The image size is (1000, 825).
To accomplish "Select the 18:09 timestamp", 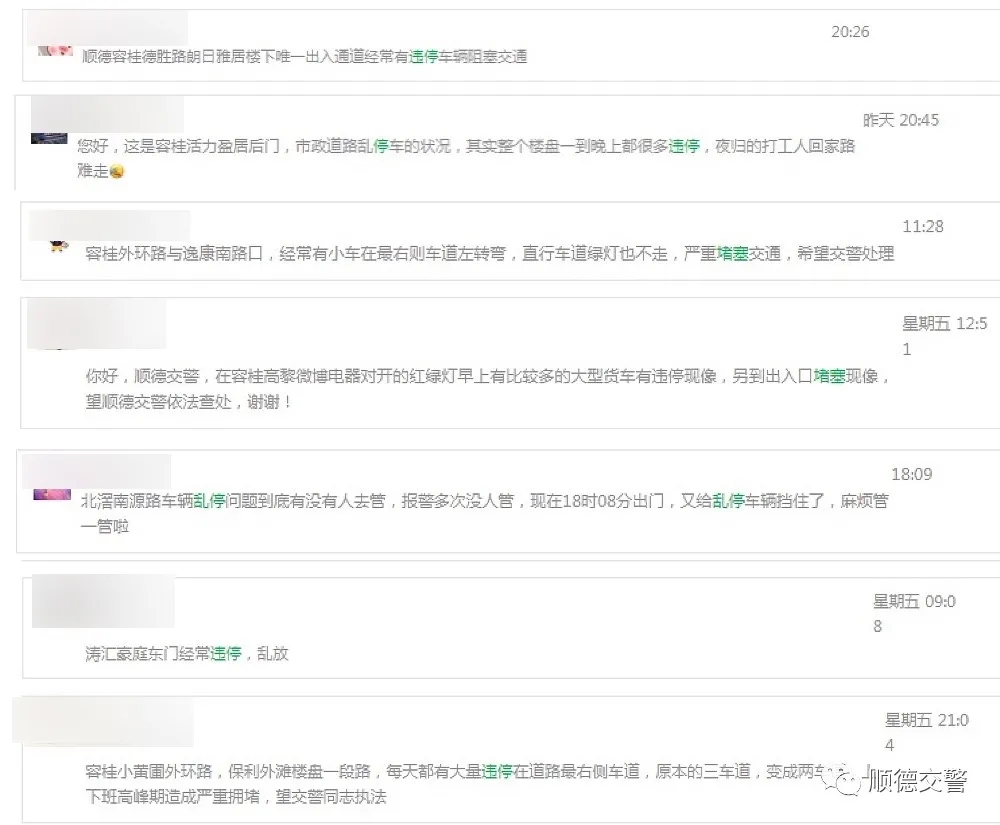I will click(x=911, y=474).
